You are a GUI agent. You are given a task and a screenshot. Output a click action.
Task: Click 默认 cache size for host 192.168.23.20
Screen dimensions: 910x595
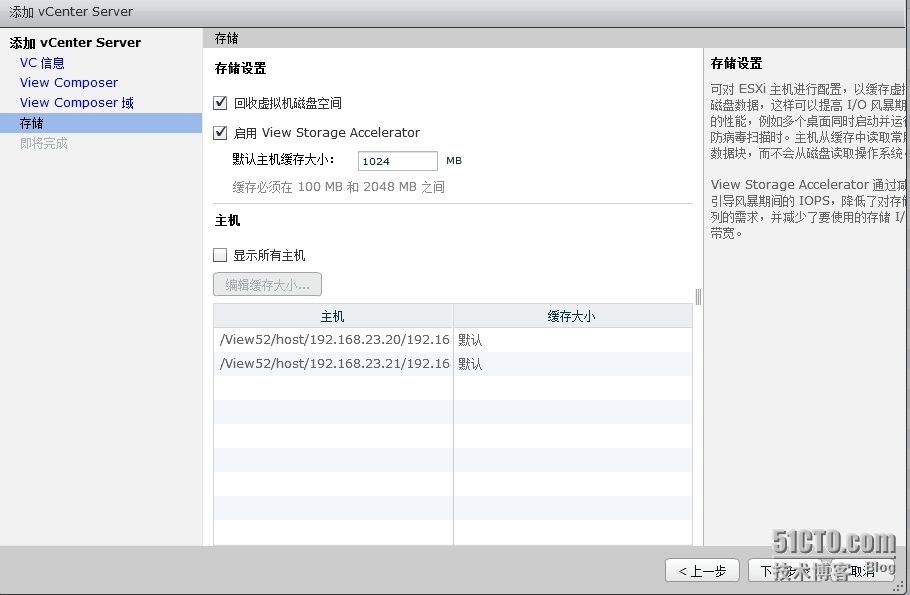click(x=470, y=340)
